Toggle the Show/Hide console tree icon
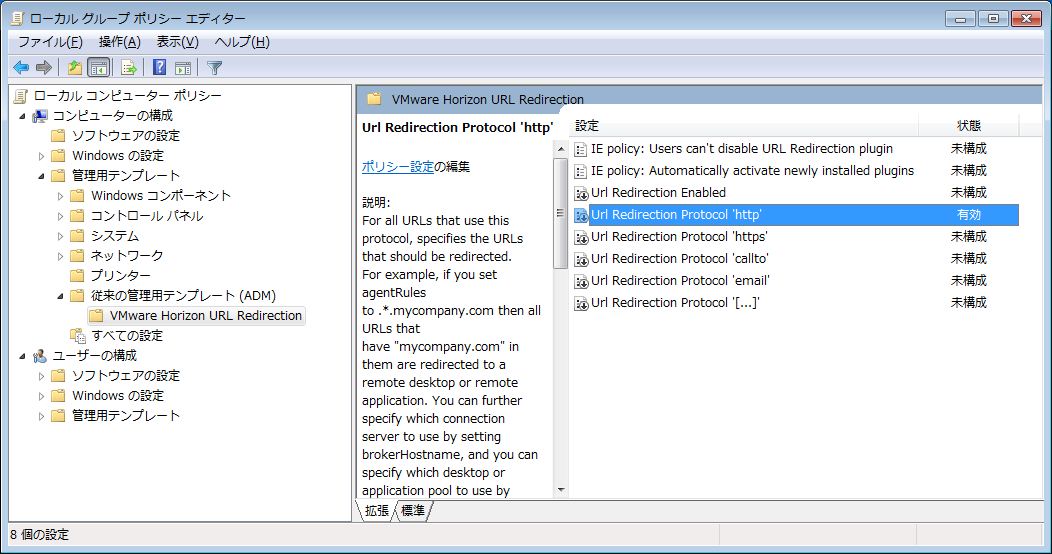This screenshot has width=1052, height=554. 99,67
